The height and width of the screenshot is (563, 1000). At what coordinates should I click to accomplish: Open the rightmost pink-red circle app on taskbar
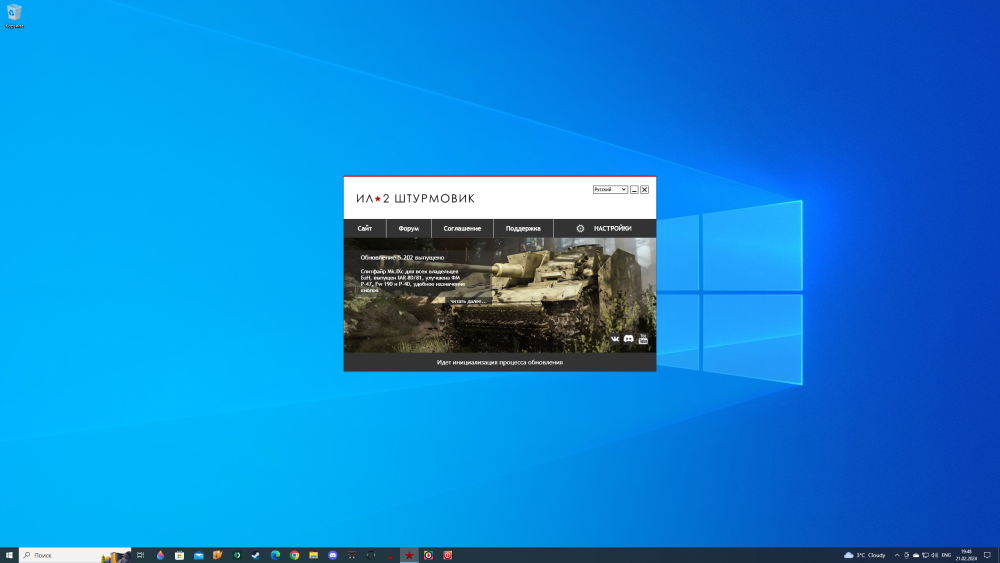tap(447, 555)
